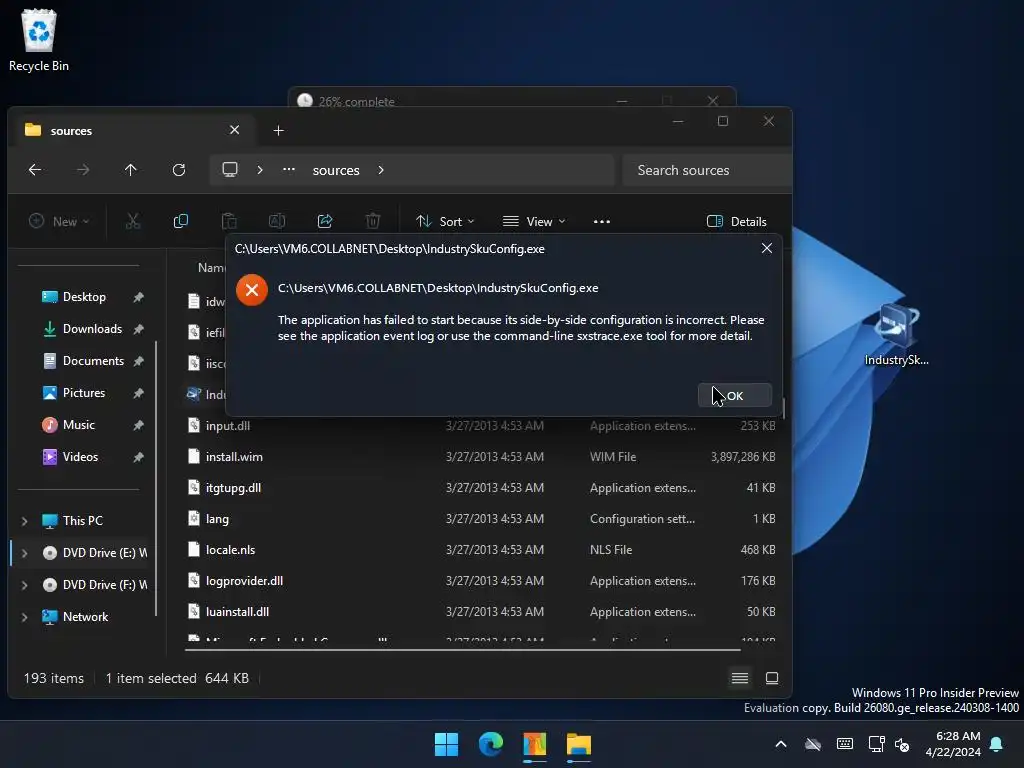Go back in File Explorer
The width and height of the screenshot is (1024, 768).
[35, 170]
